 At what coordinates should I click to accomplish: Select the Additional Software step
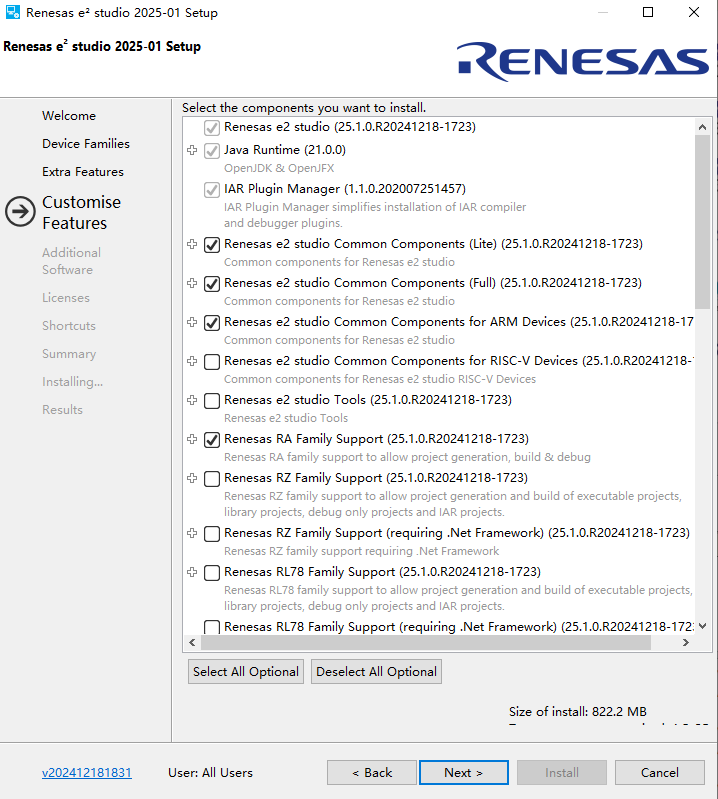pos(71,261)
